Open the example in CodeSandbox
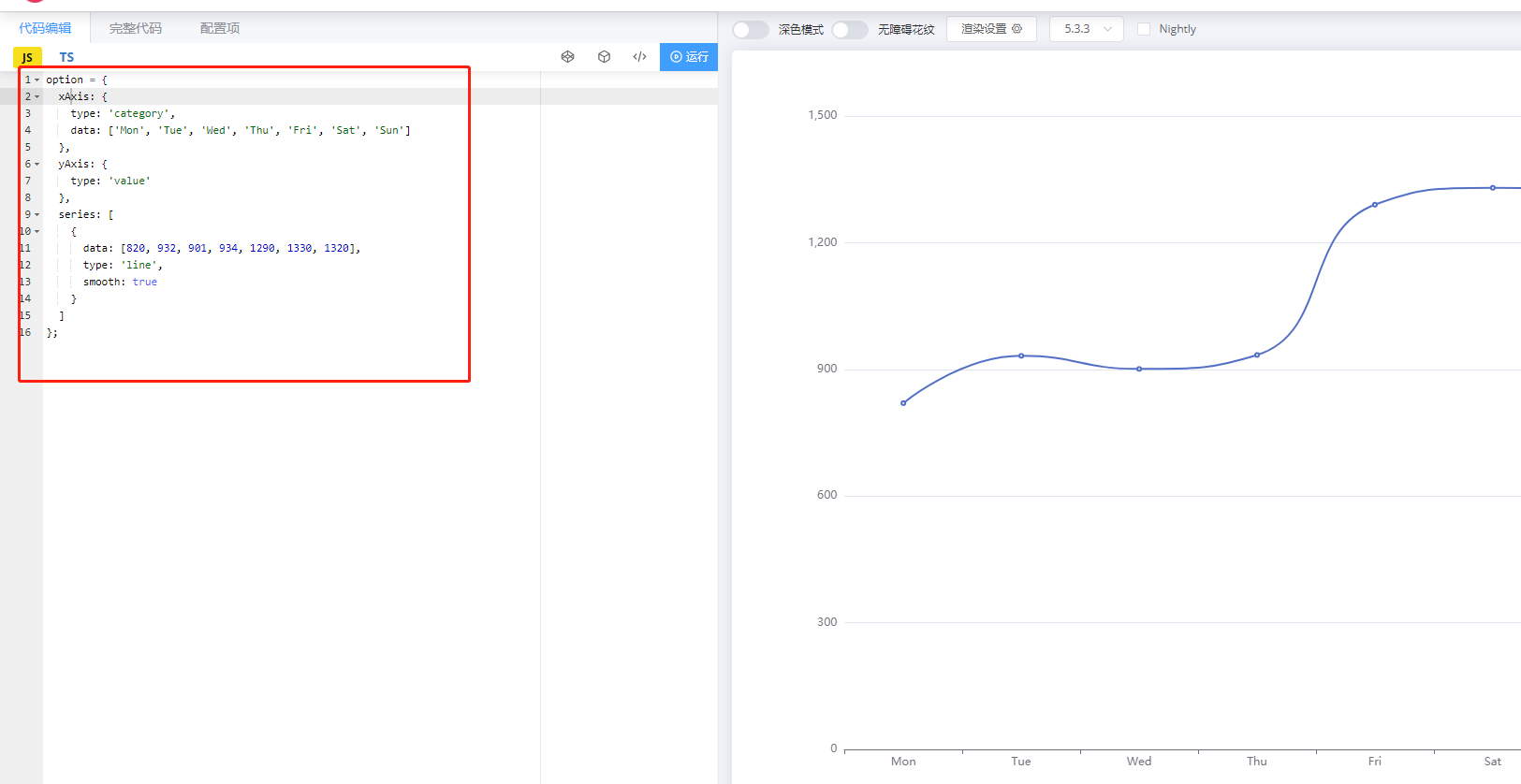 [605, 57]
